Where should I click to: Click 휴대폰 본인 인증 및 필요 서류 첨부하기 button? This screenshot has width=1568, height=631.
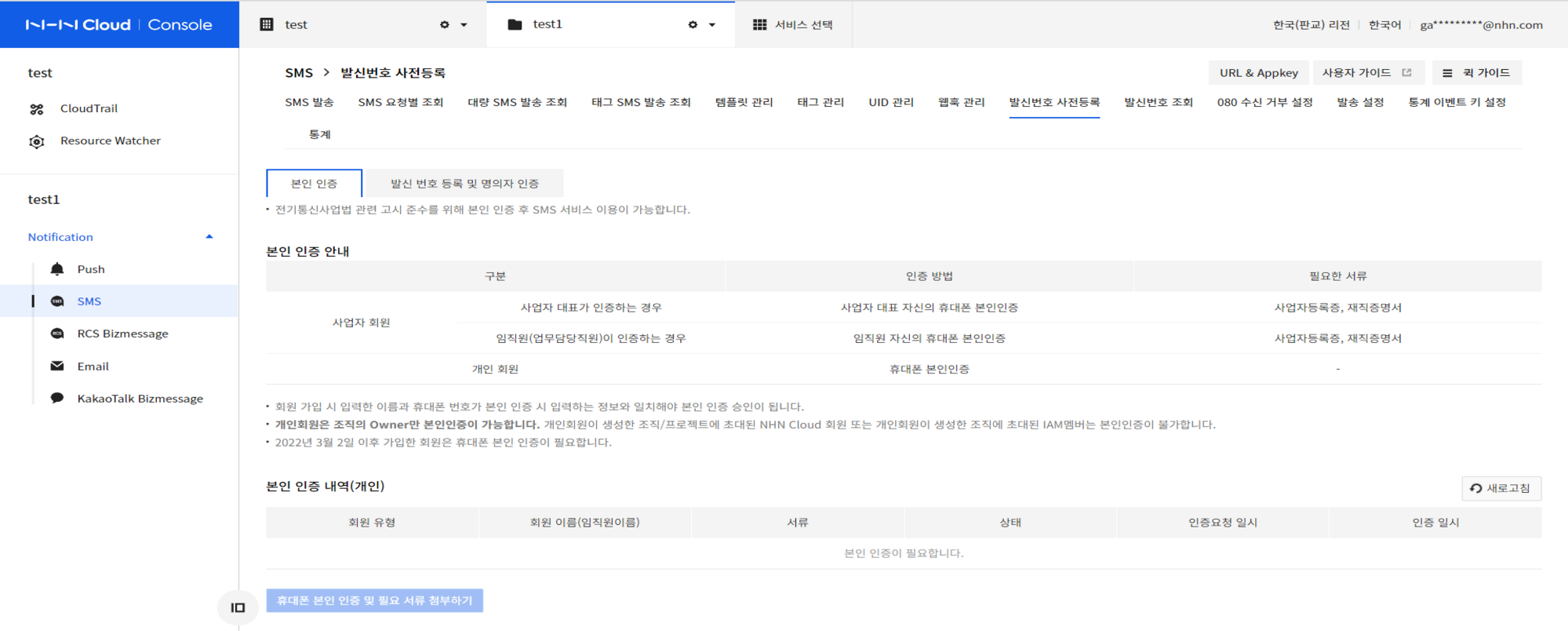pos(374,600)
